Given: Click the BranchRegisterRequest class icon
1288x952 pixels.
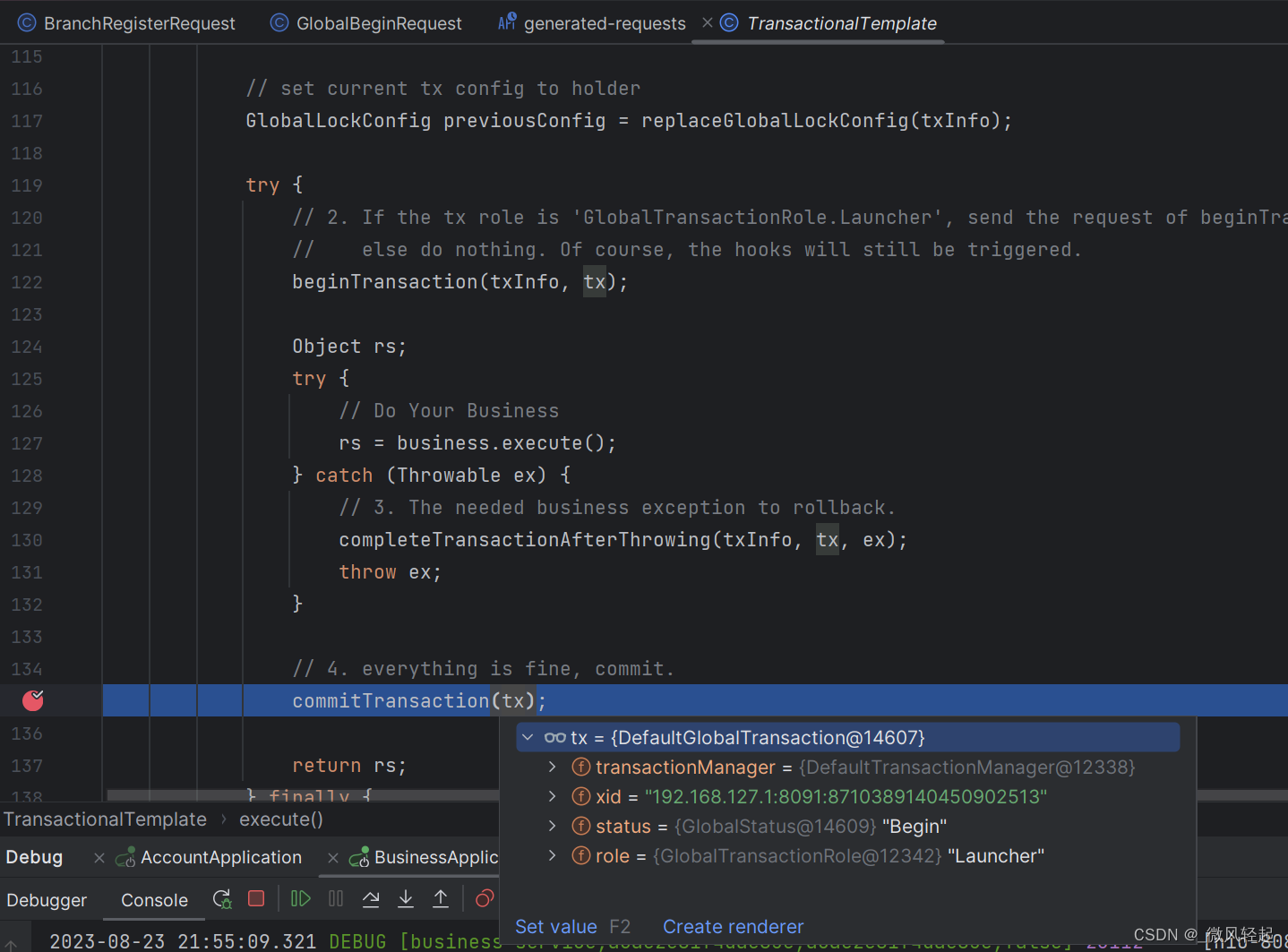Looking at the screenshot, I should [27, 22].
